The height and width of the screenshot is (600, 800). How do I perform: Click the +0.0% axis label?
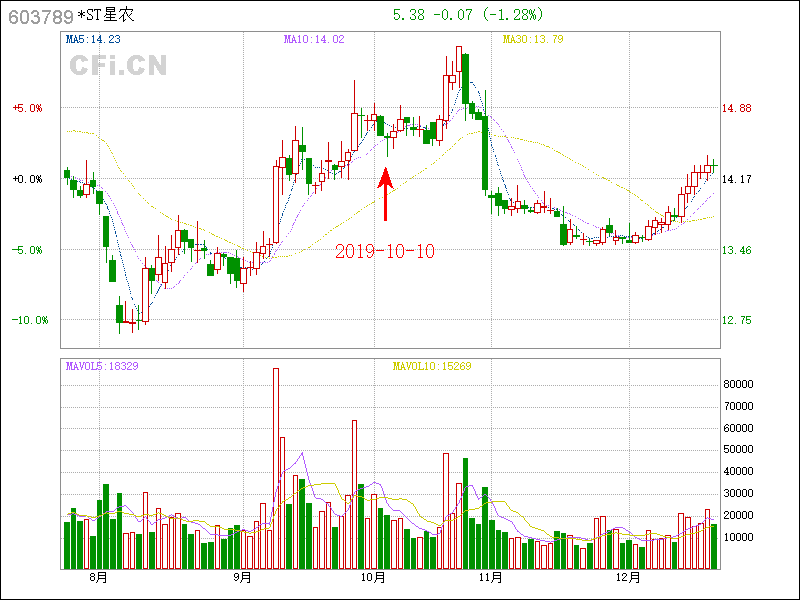(x=28, y=179)
